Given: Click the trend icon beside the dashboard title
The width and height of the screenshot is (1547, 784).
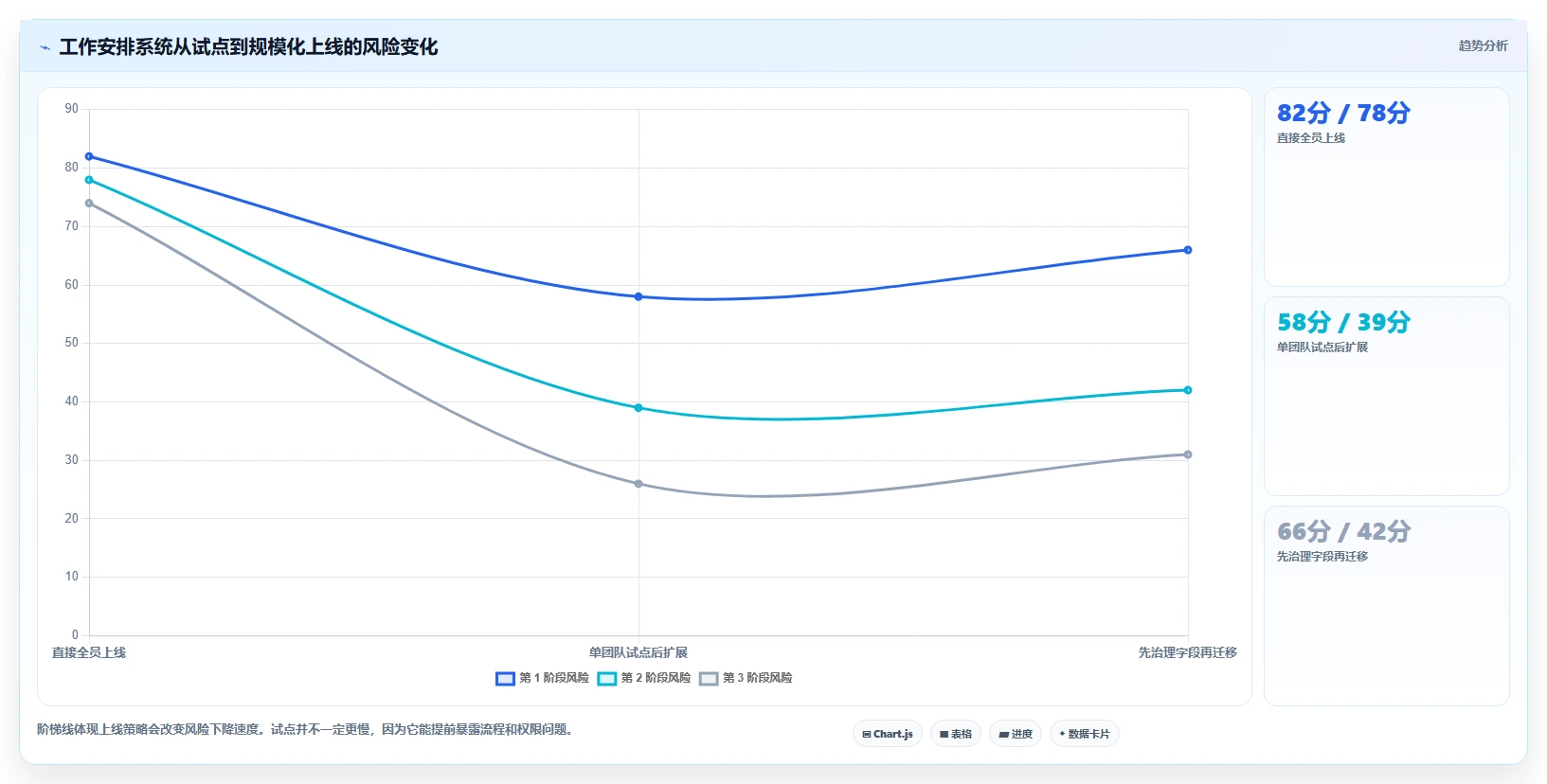Looking at the screenshot, I should 45,47.
